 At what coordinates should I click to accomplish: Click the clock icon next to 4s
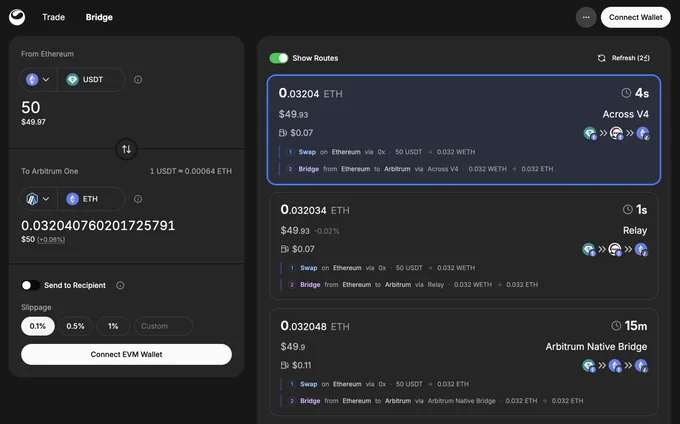point(626,93)
